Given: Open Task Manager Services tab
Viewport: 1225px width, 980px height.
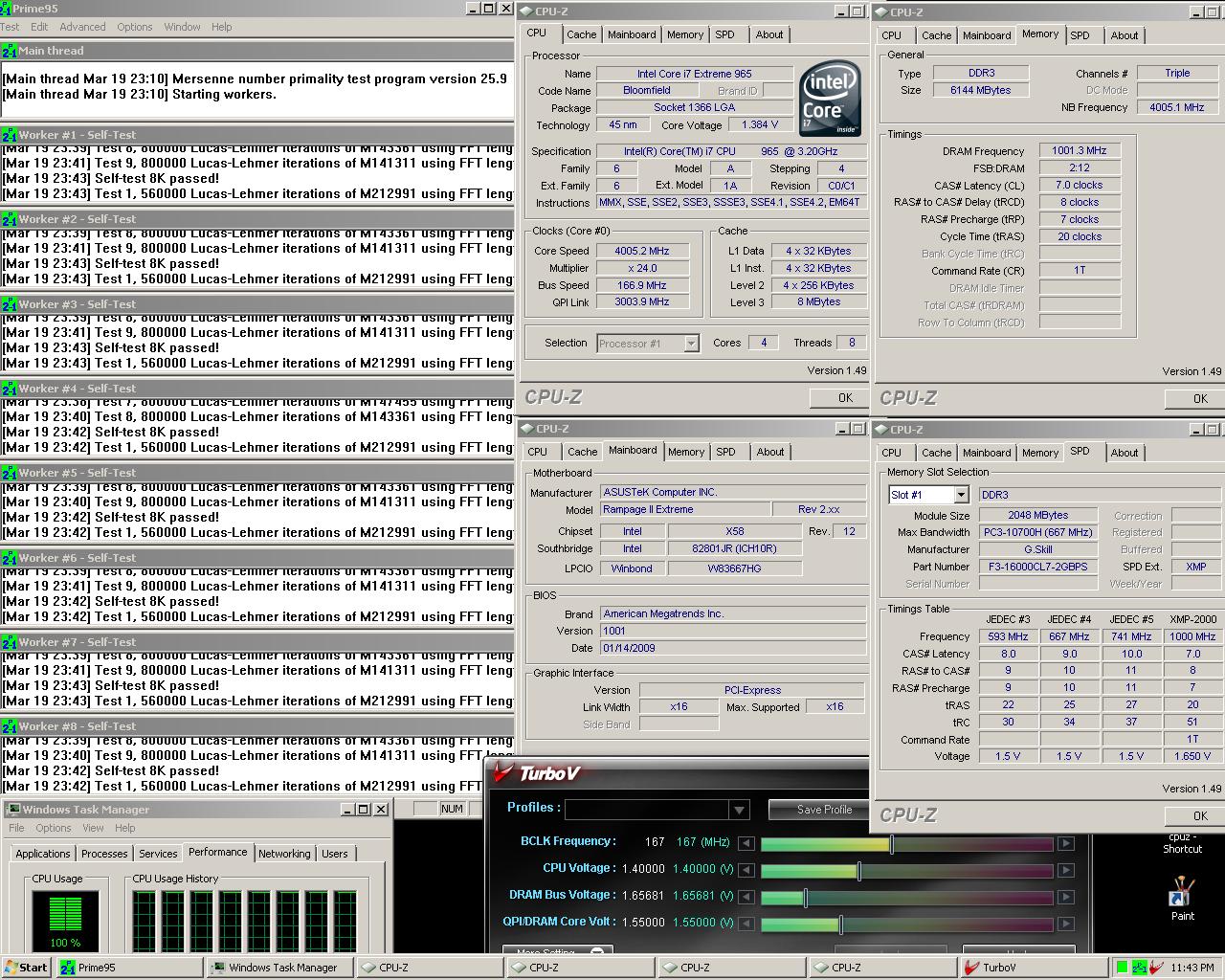Looking at the screenshot, I should [x=158, y=854].
